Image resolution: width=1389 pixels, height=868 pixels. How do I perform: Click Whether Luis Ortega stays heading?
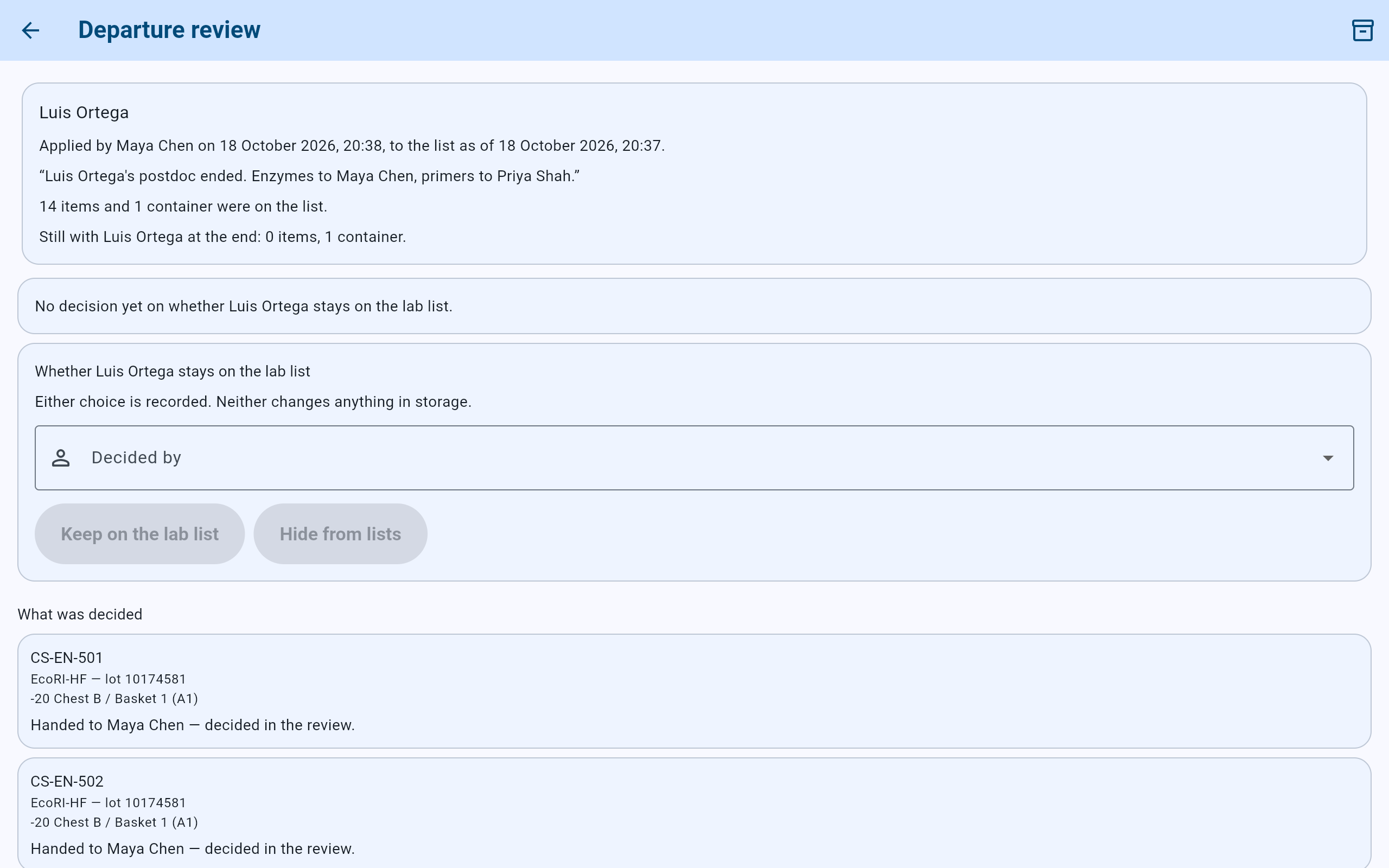pyautogui.click(x=173, y=372)
